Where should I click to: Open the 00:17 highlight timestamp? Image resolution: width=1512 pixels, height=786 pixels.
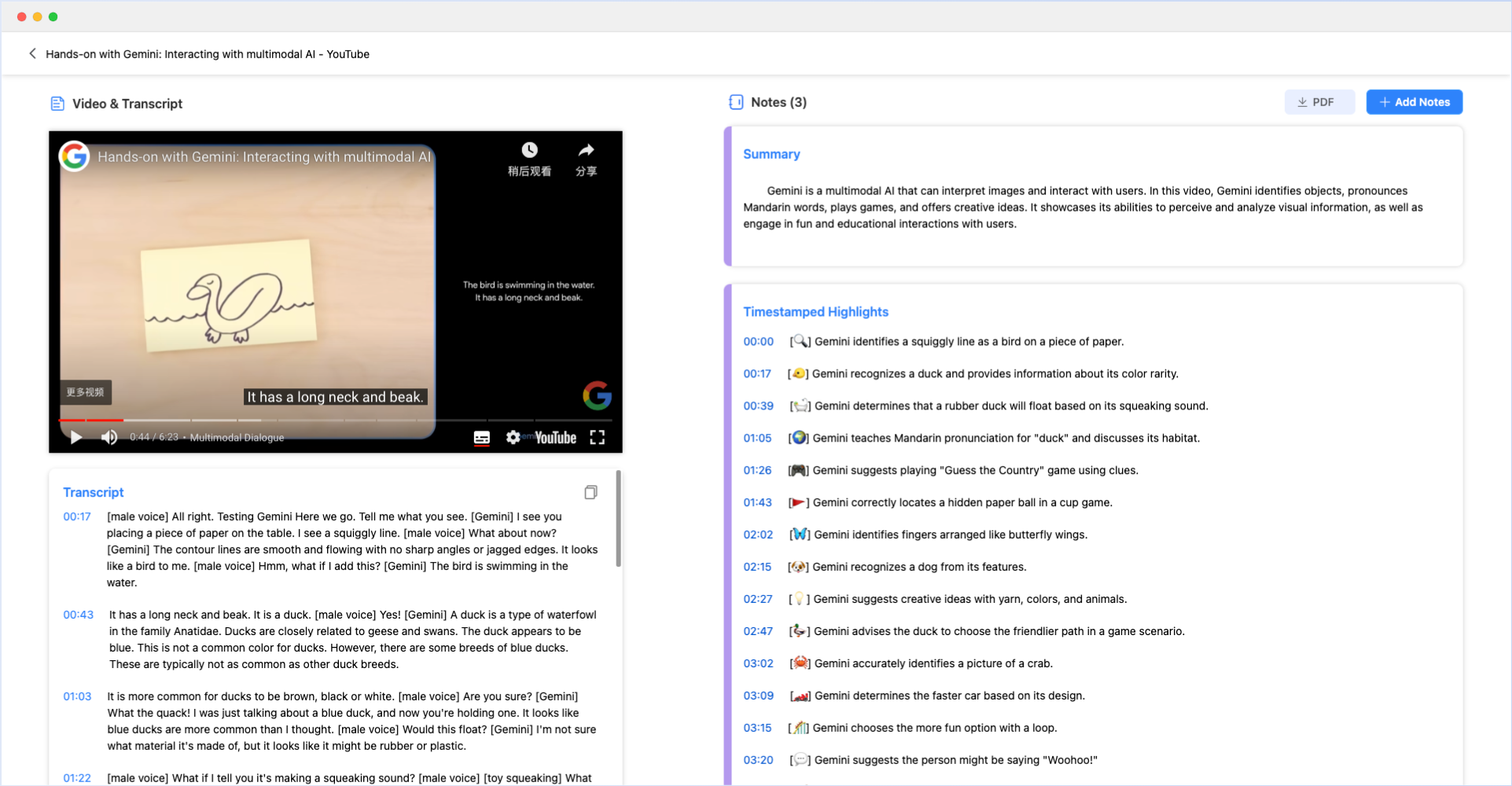pyautogui.click(x=757, y=373)
